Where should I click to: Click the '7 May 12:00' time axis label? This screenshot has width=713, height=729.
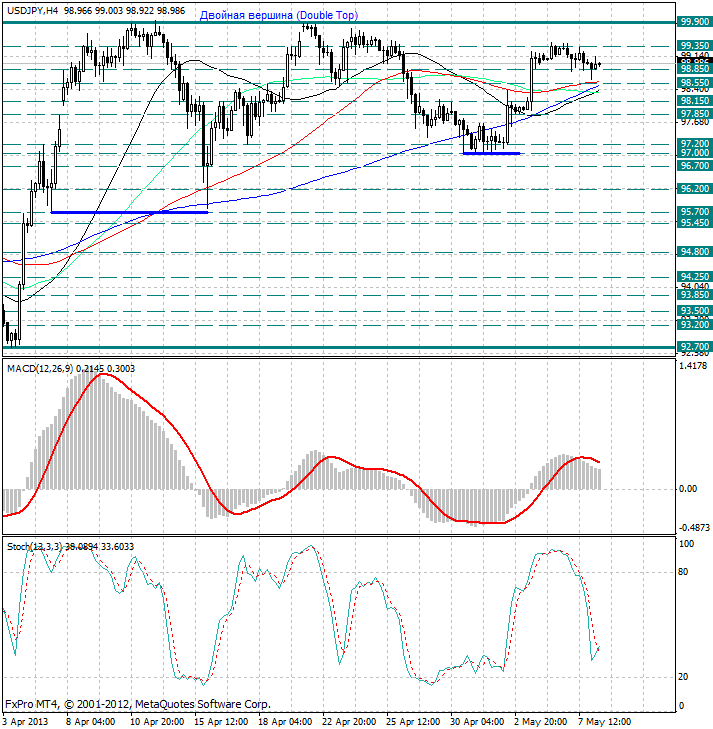605,722
